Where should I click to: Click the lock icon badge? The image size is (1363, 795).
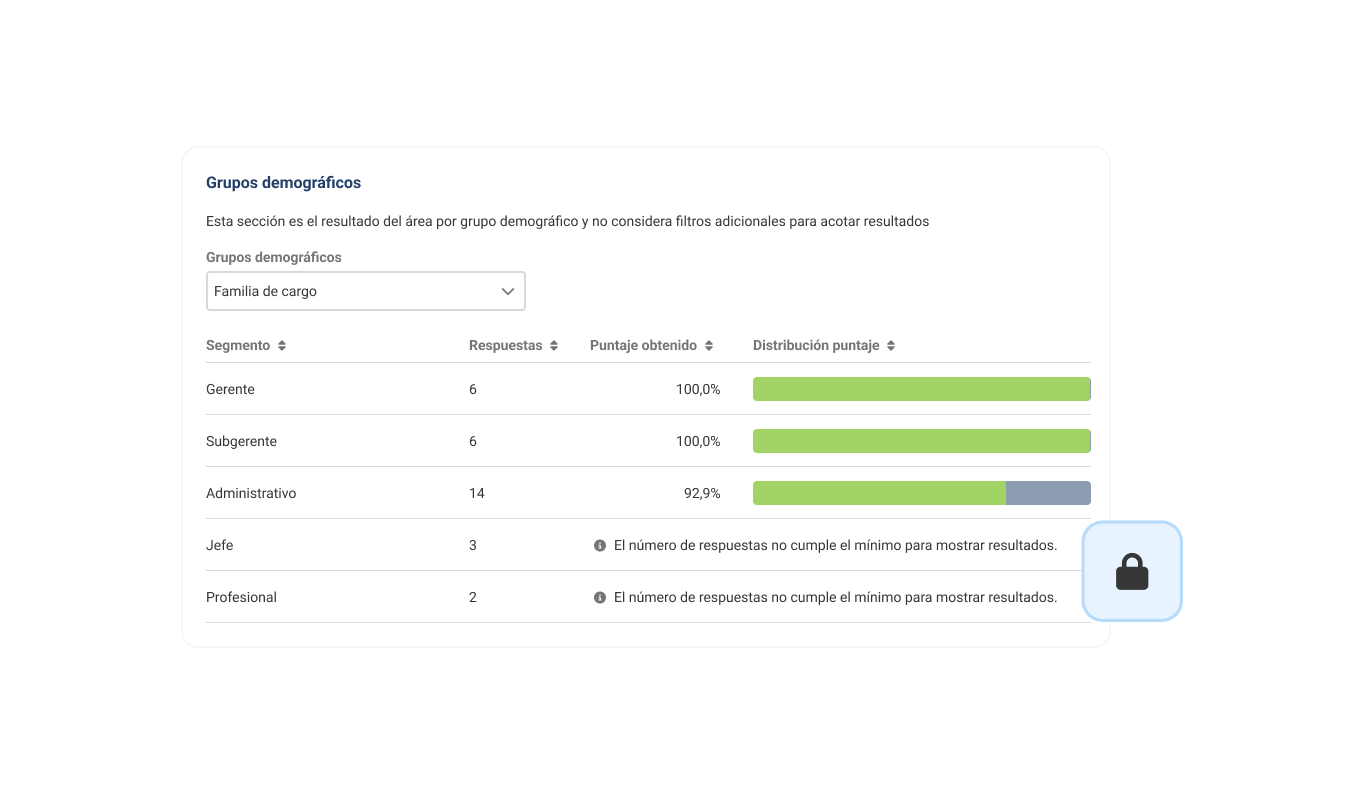coord(1132,572)
